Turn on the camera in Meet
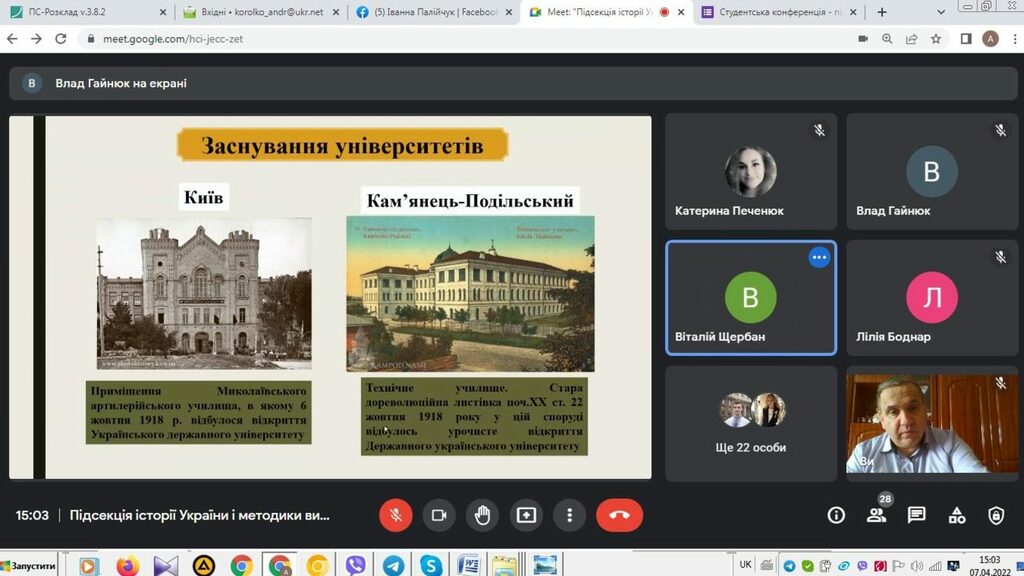This screenshot has height=576, width=1024. click(438, 515)
